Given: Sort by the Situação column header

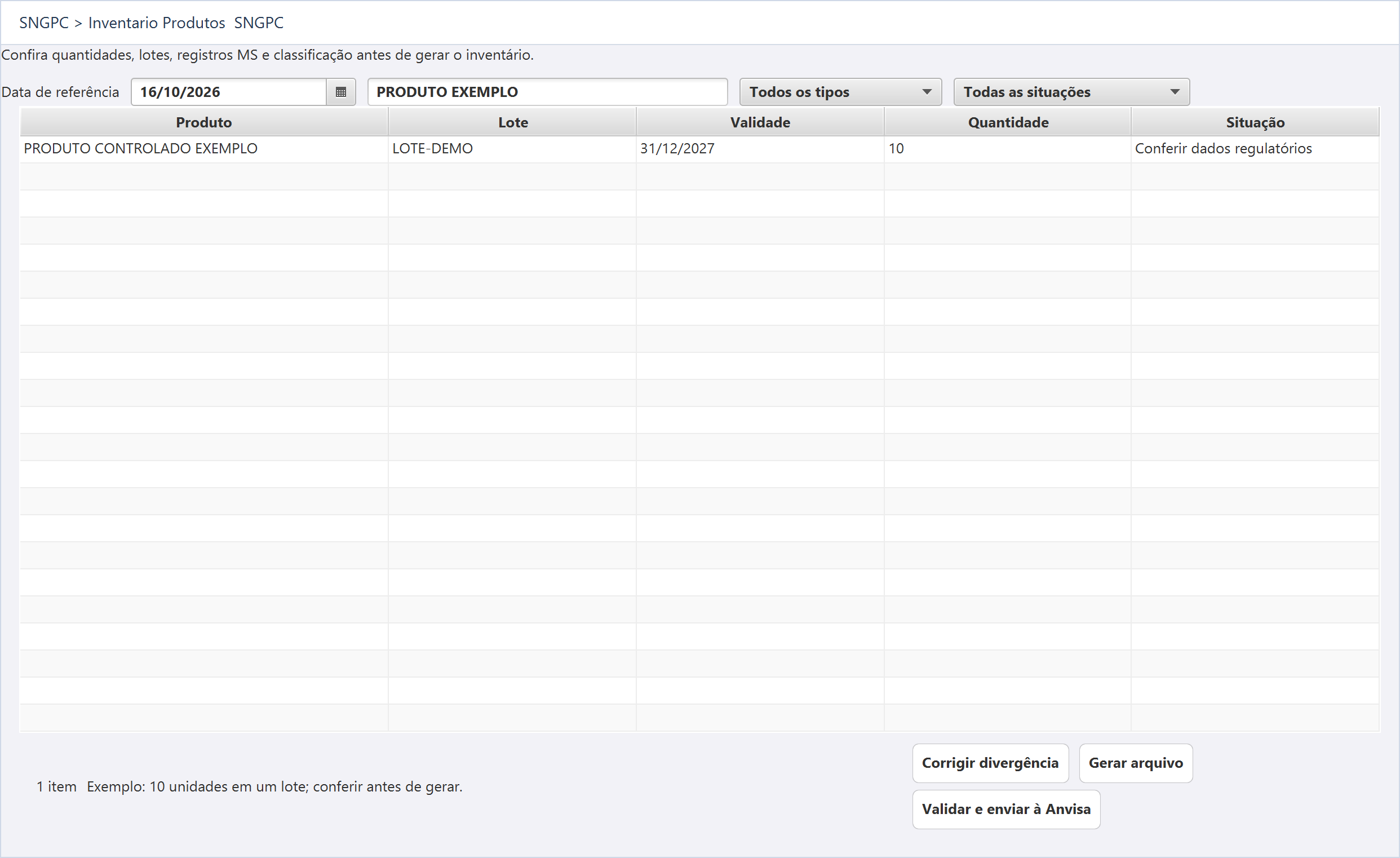Looking at the screenshot, I should click(1255, 122).
